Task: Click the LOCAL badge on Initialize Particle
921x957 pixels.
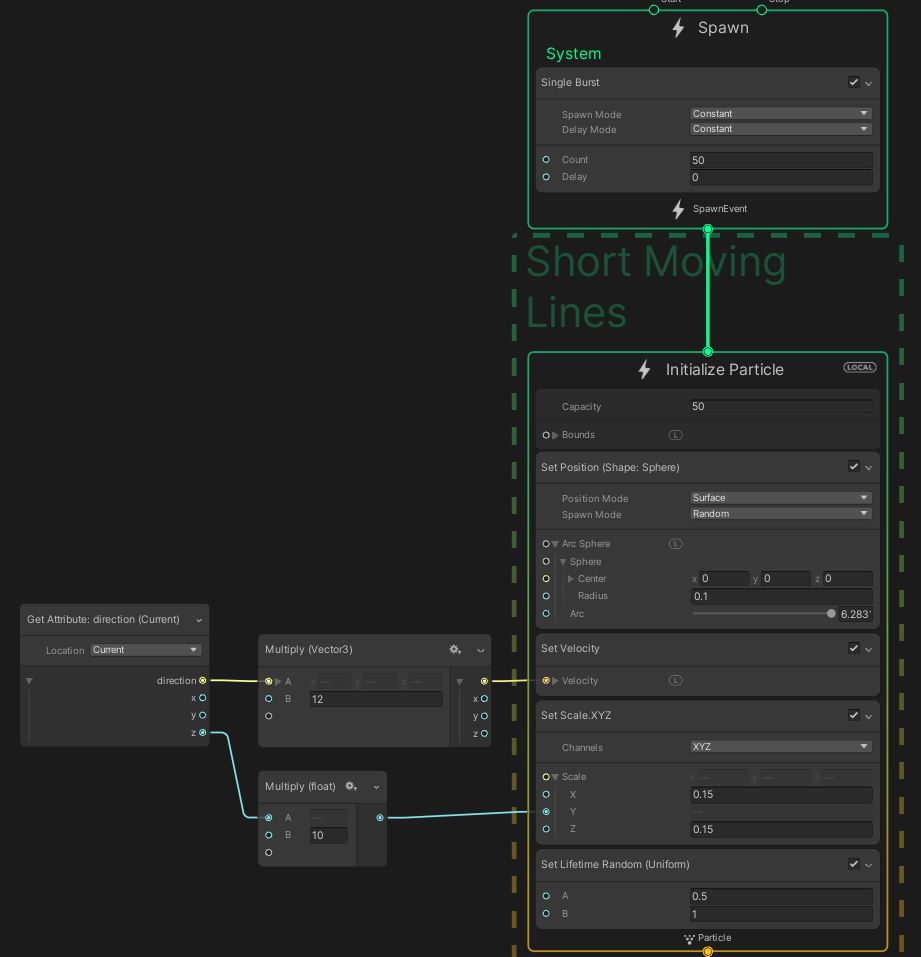Action: tap(859, 367)
